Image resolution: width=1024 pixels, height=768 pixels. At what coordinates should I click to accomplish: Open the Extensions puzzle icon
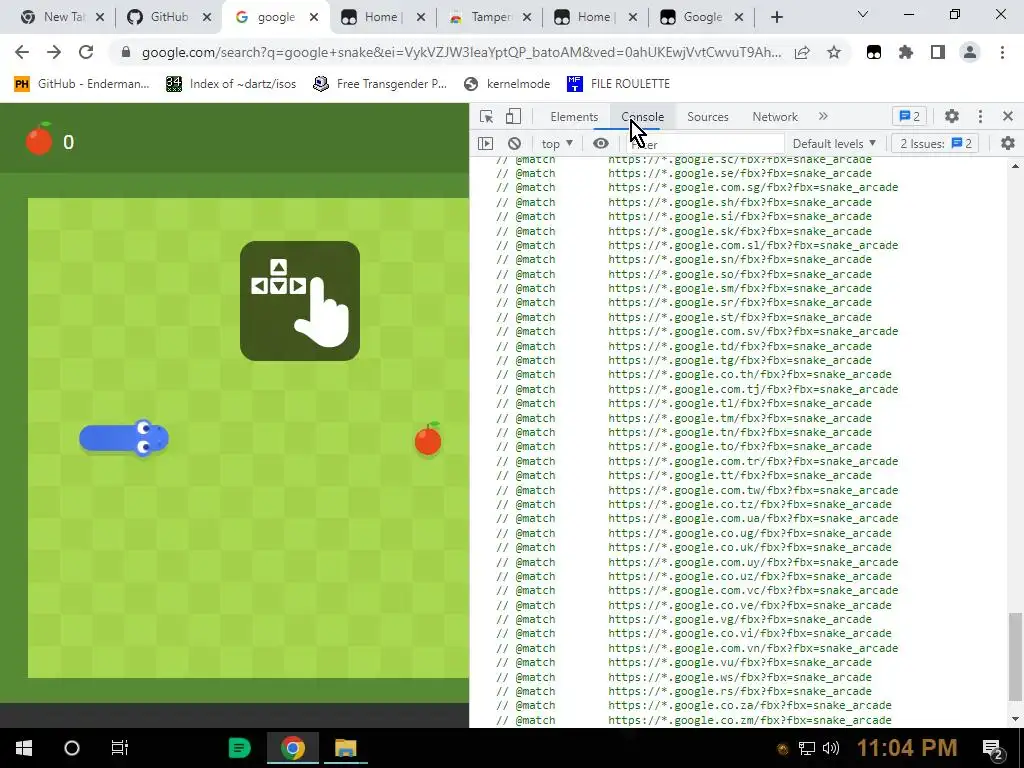tap(906, 52)
